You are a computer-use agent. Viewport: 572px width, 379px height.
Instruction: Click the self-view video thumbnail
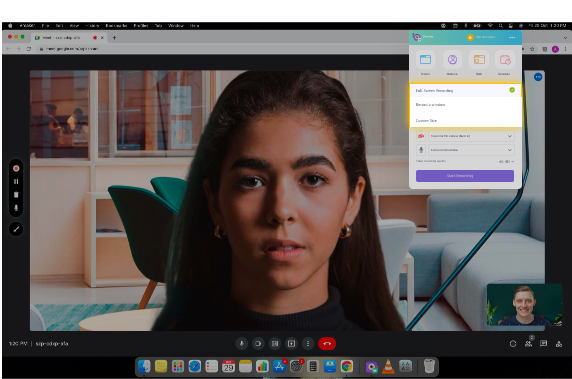pyautogui.click(x=524, y=305)
